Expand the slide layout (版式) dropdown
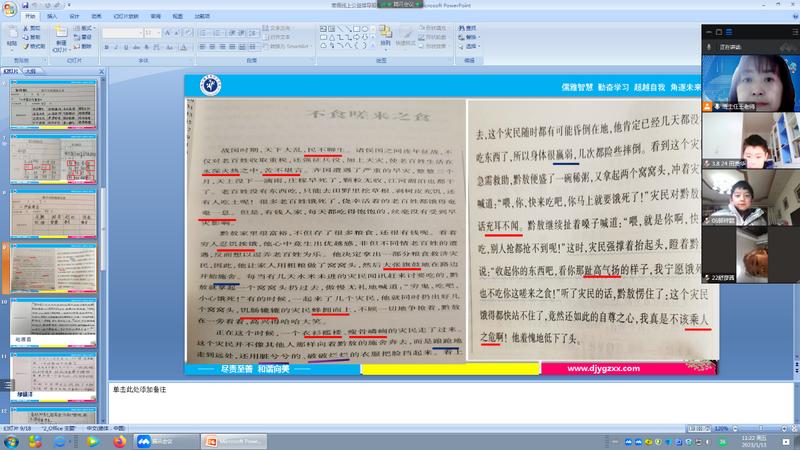800x450 pixels. [86, 29]
